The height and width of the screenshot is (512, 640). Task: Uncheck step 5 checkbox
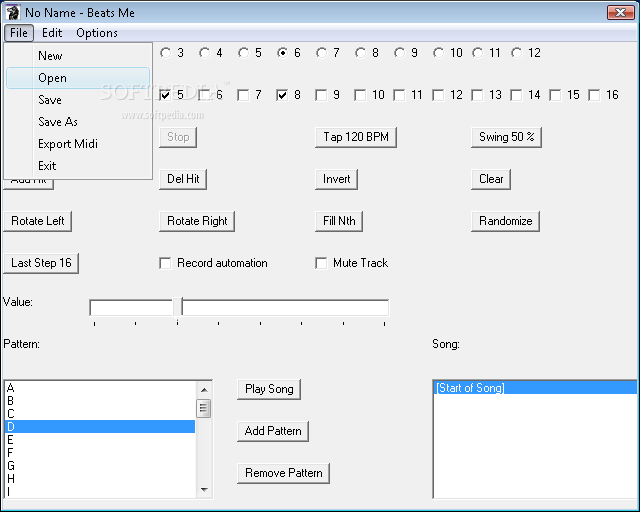tap(165, 96)
